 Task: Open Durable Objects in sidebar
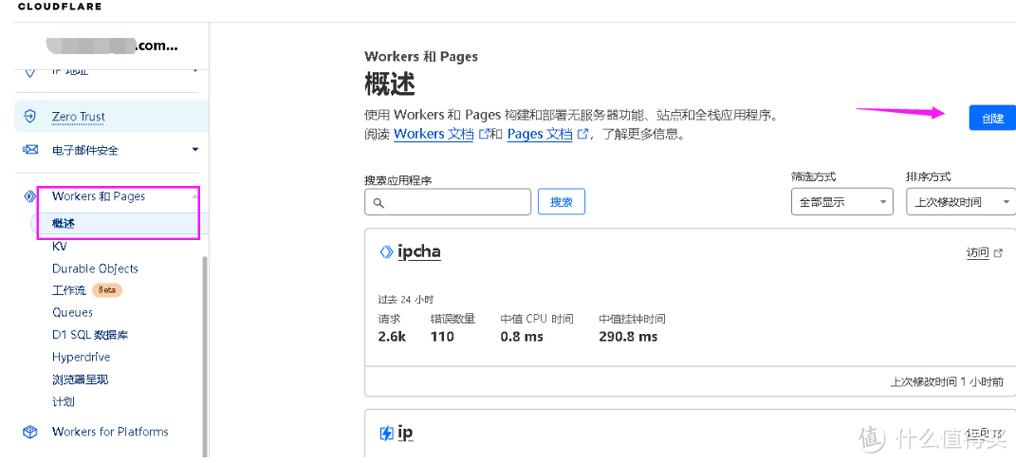[95, 269]
